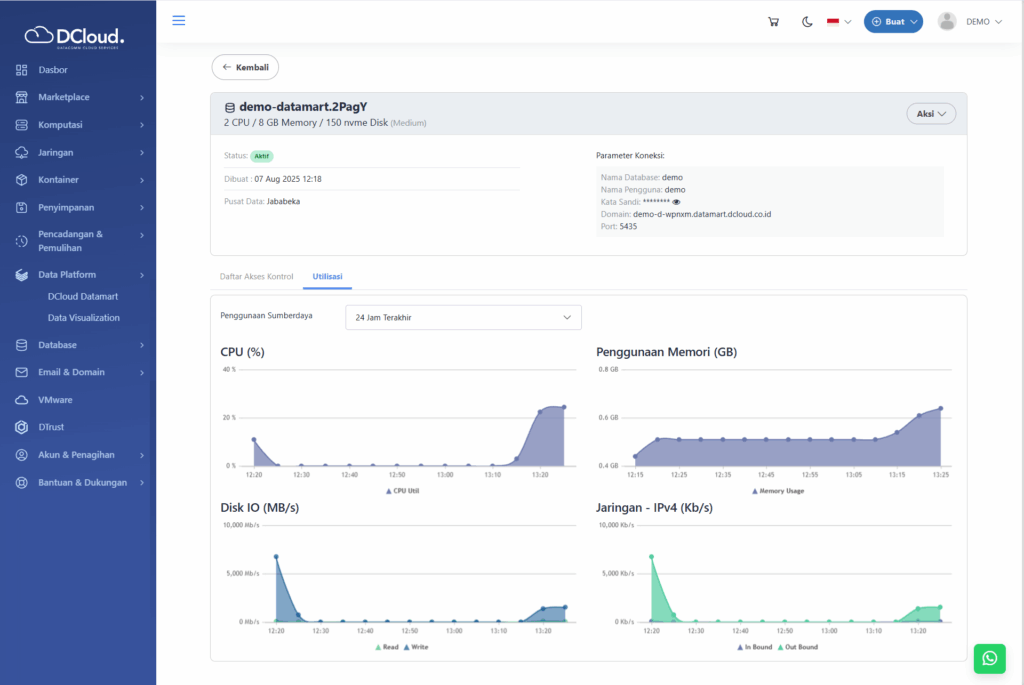
Task: Click the DCloud logo
Action: (75, 37)
